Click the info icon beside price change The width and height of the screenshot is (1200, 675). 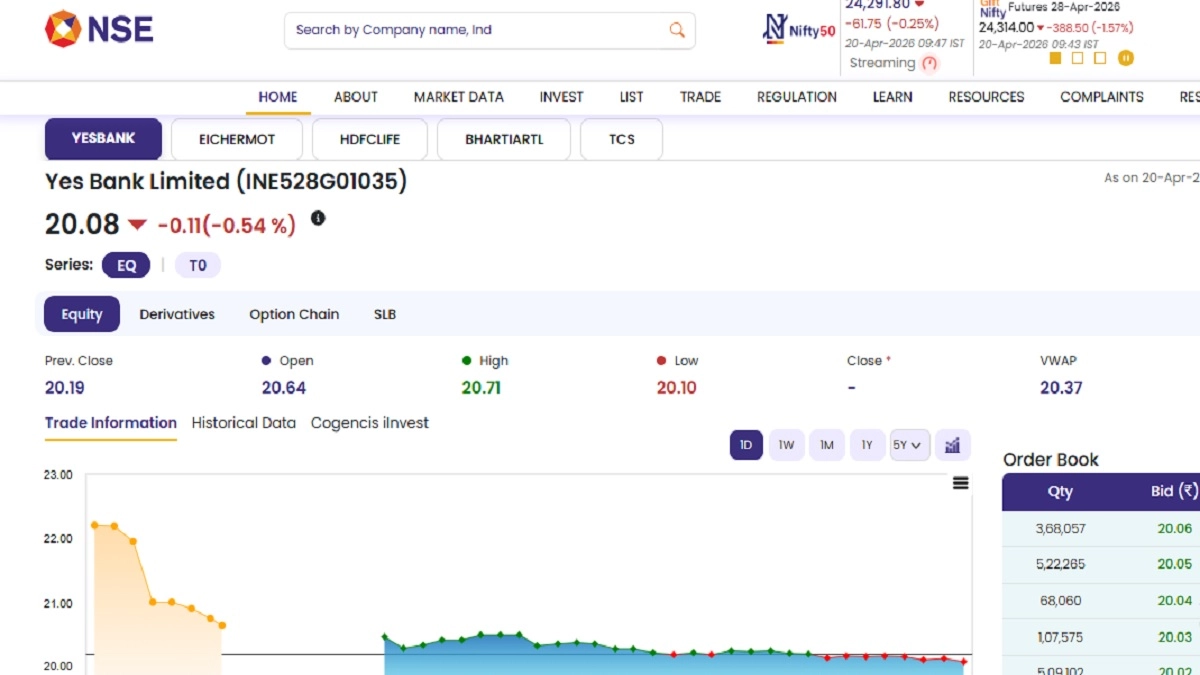318,218
